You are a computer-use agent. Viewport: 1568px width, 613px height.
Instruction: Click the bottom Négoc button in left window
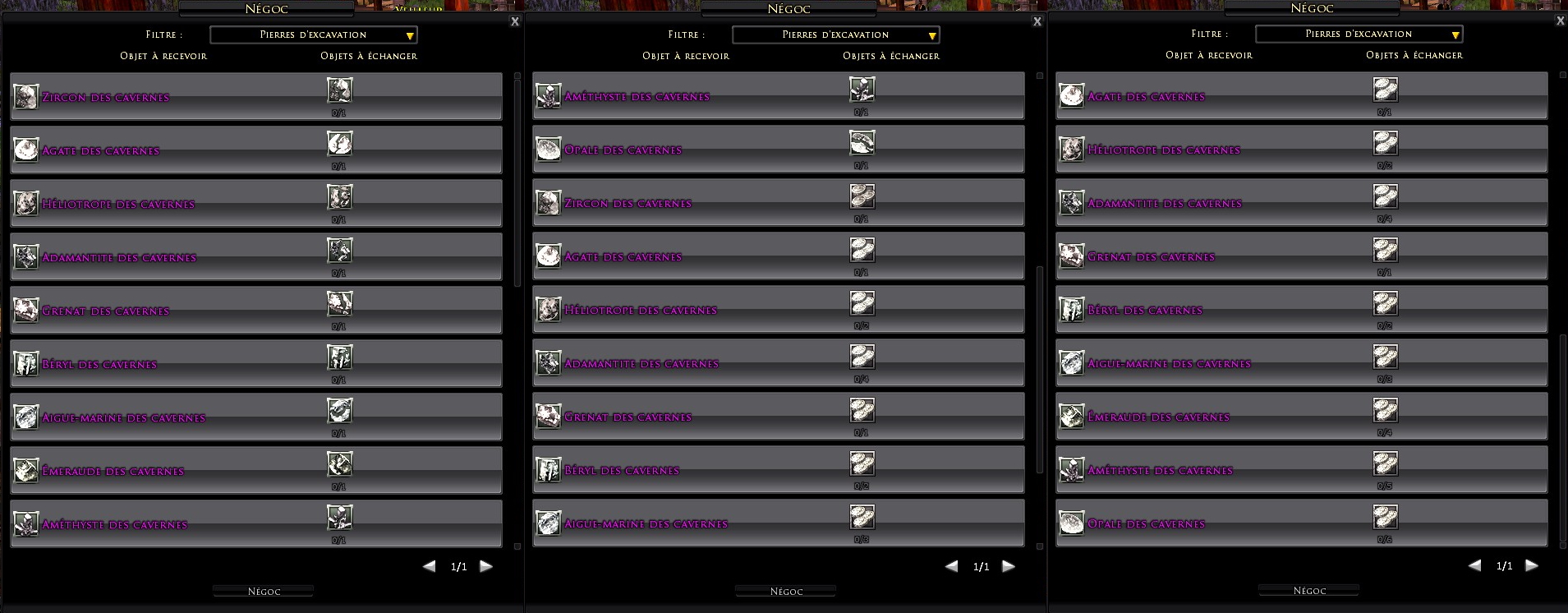point(264,591)
